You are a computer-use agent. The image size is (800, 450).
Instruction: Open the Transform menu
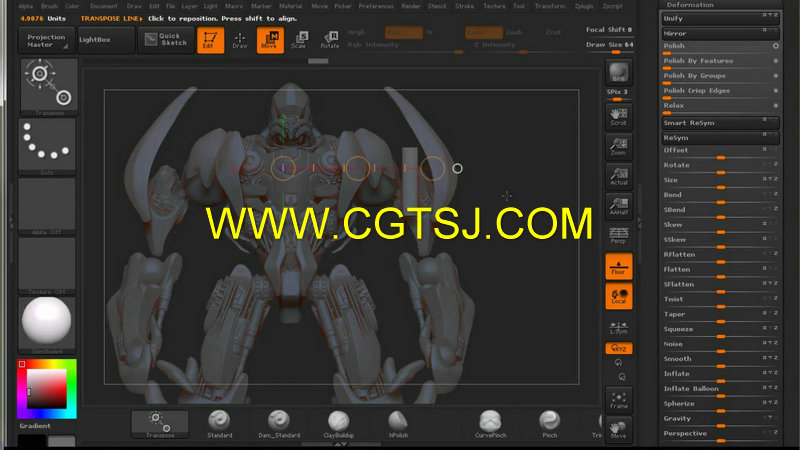(x=549, y=6)
